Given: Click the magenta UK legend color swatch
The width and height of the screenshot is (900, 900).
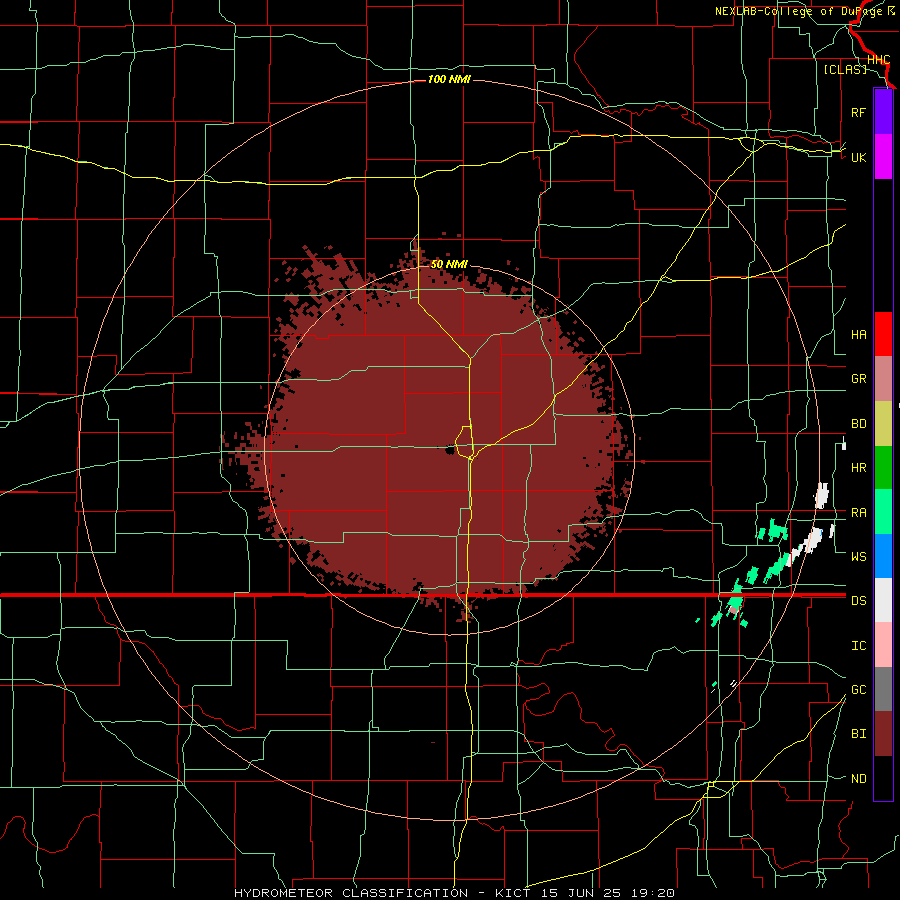Looking at the screenshot, I should pyautogui.click(x=883, y=157).
